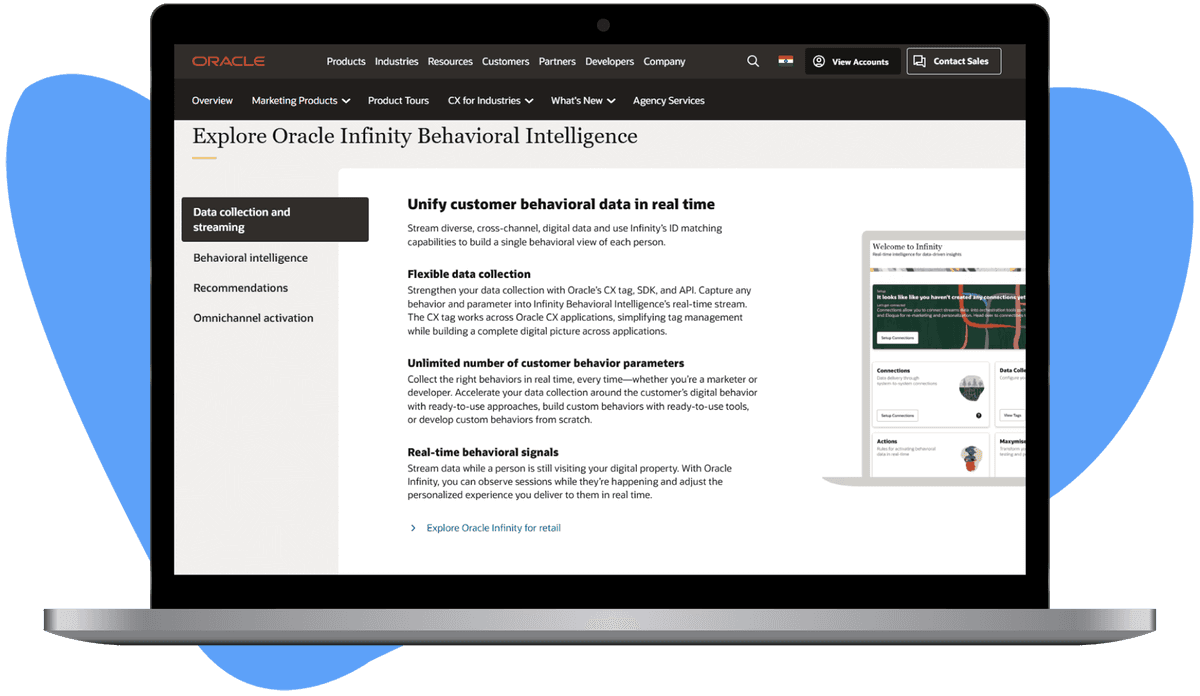The image size is (1200, 696).
Task: Click the View Accounts button
Action: pyautogui.click(x=853, y=61)
